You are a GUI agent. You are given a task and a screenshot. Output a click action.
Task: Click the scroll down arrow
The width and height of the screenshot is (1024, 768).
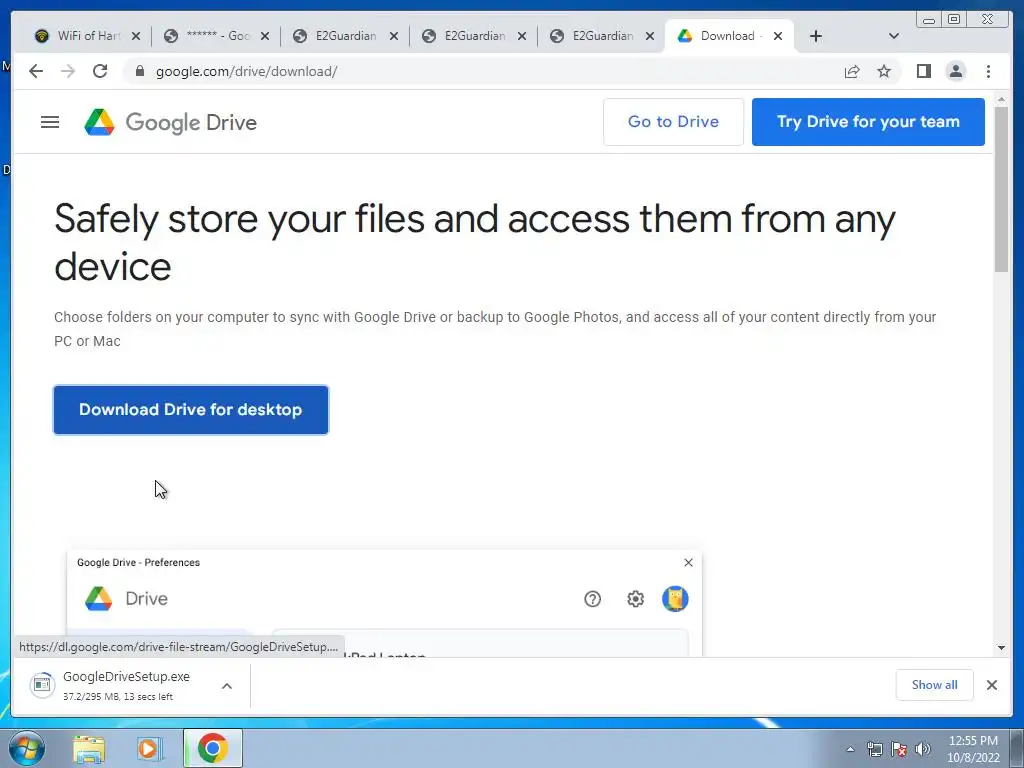coord(1001,648)
